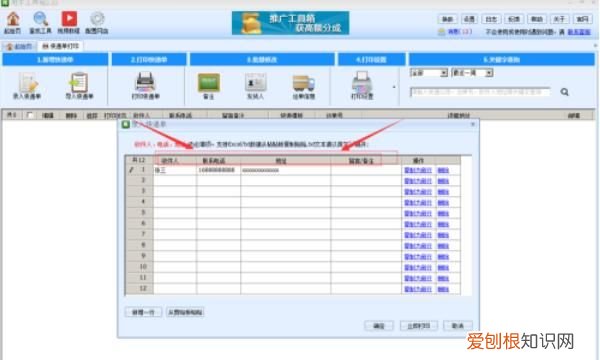Toggle the select-all checkbox in main table header
The image size is (600, 360).
pyautogui.click(x=30, y=115)
